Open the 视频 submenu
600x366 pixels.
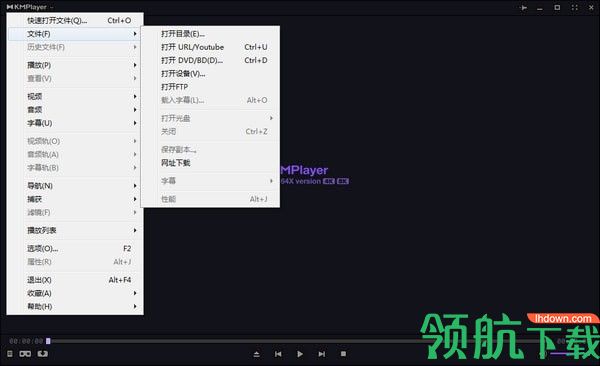[75, 96]
